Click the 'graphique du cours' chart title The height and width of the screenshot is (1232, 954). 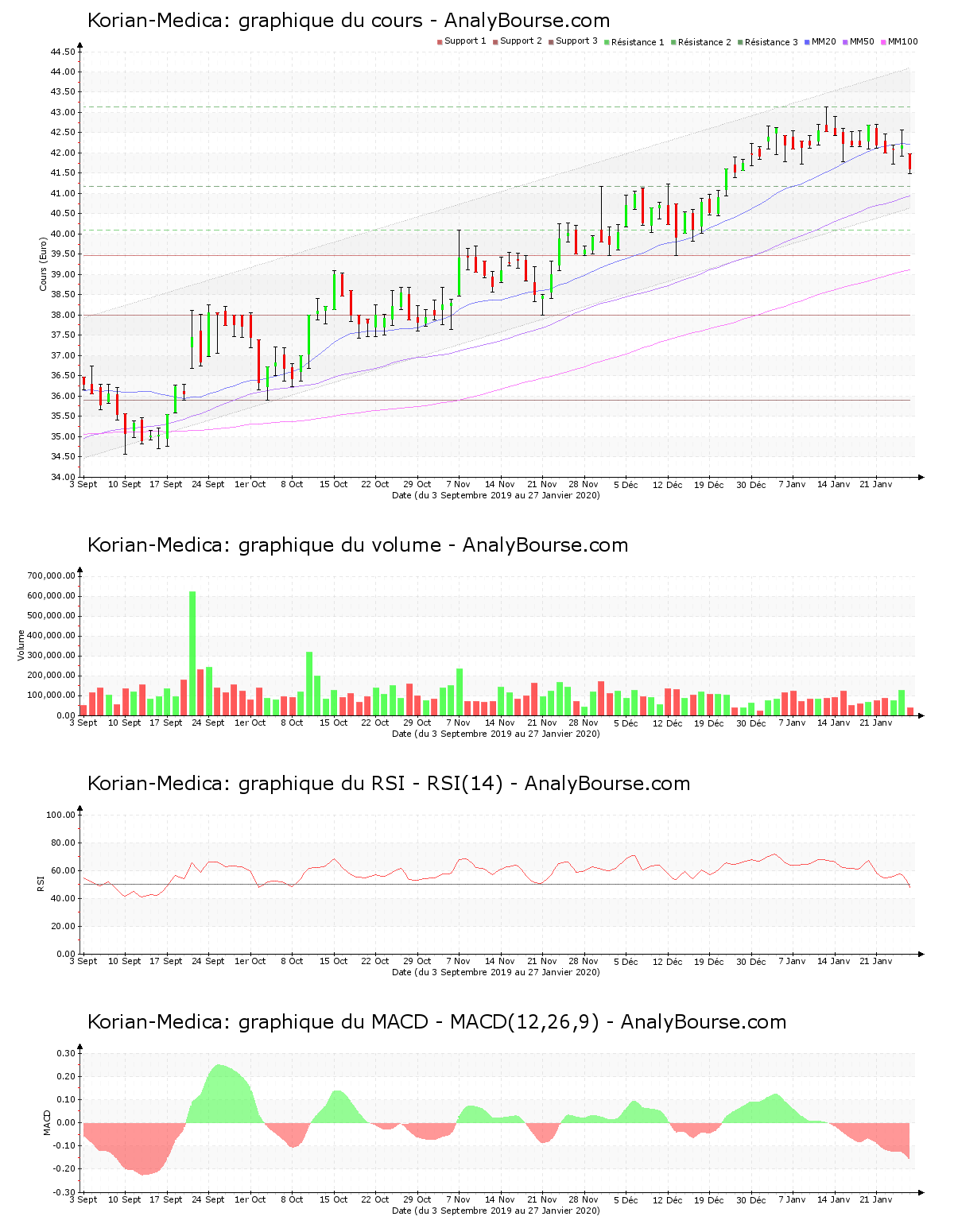(x=348, y=21)
